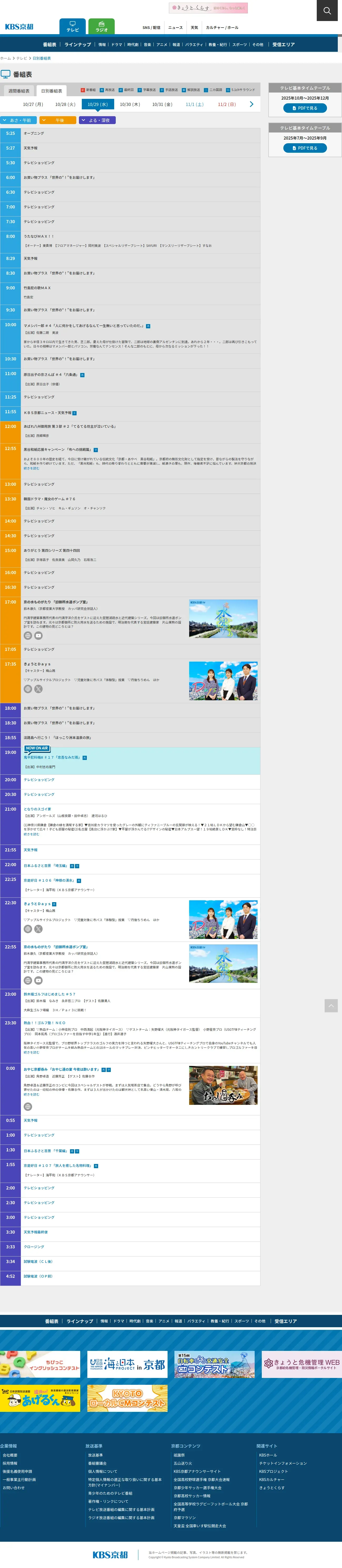Image resolution: width=342 pixels, height=1568 pixels.
Task: Select the ラジオ tab with radio icon
Action: pyautogui.click(x=102, y=27)
